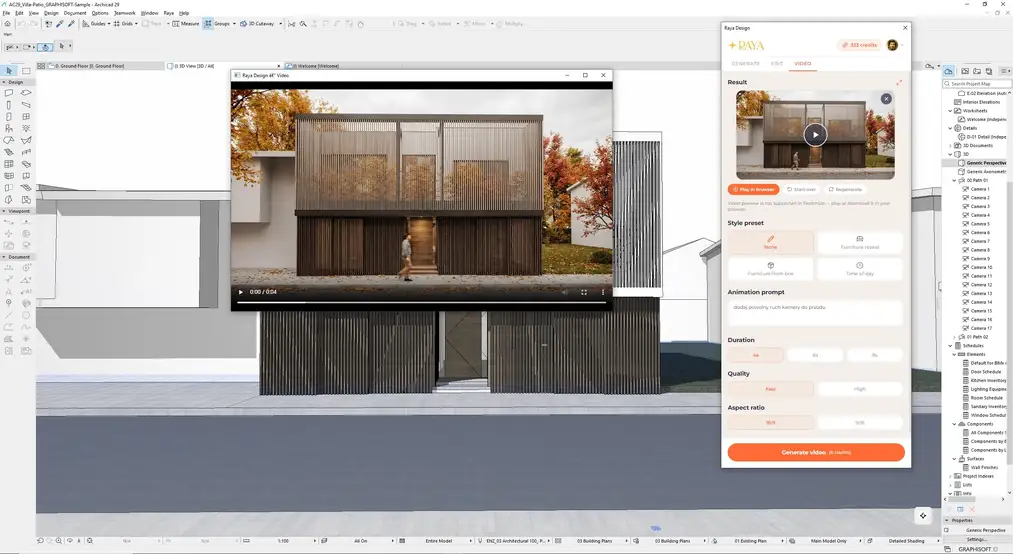This screenshot has height=554, width=1013.
Task: Collapse the Worksheets tree node
Action: 950,110
